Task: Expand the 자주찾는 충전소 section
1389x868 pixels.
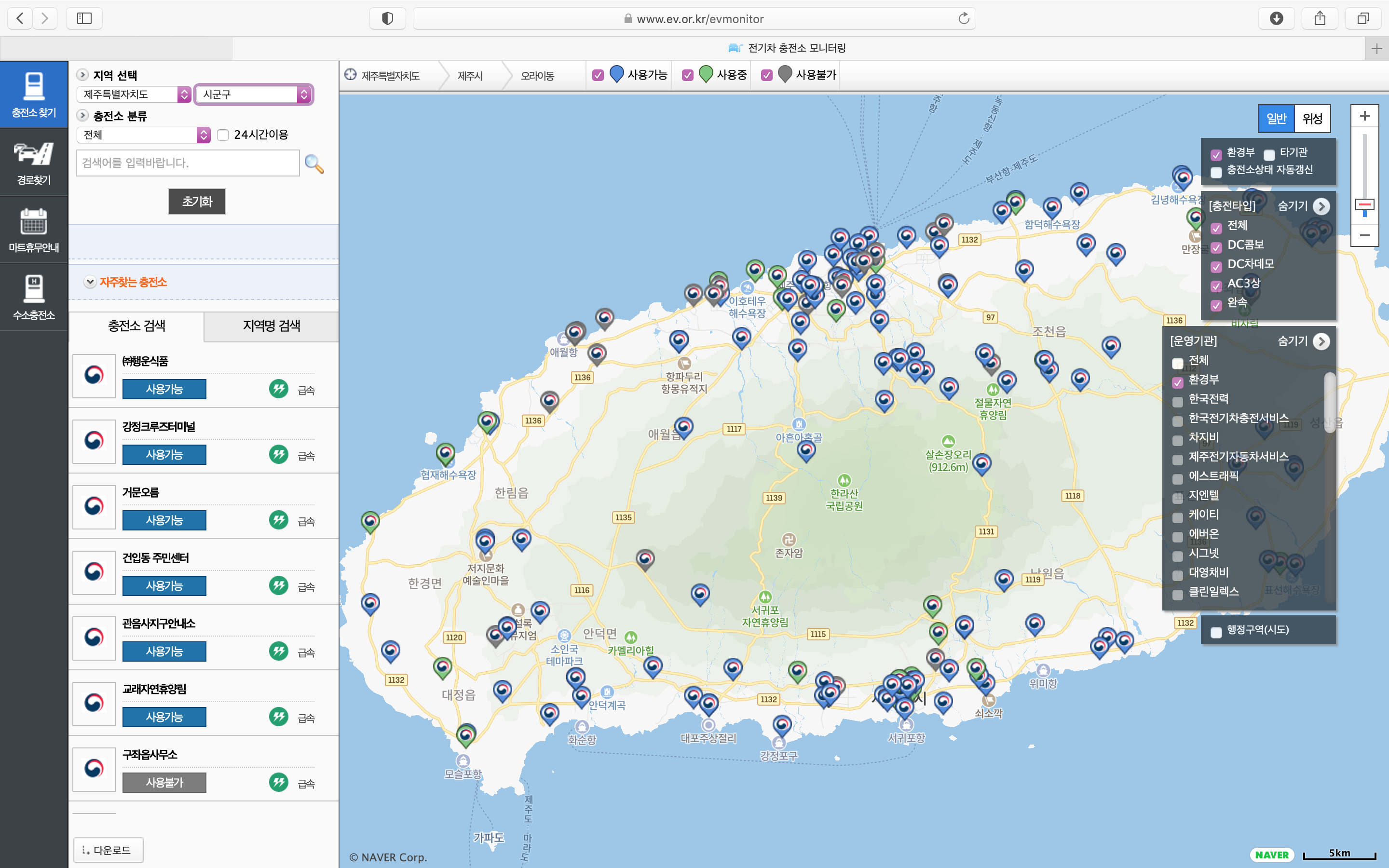Action: [90, 282]
